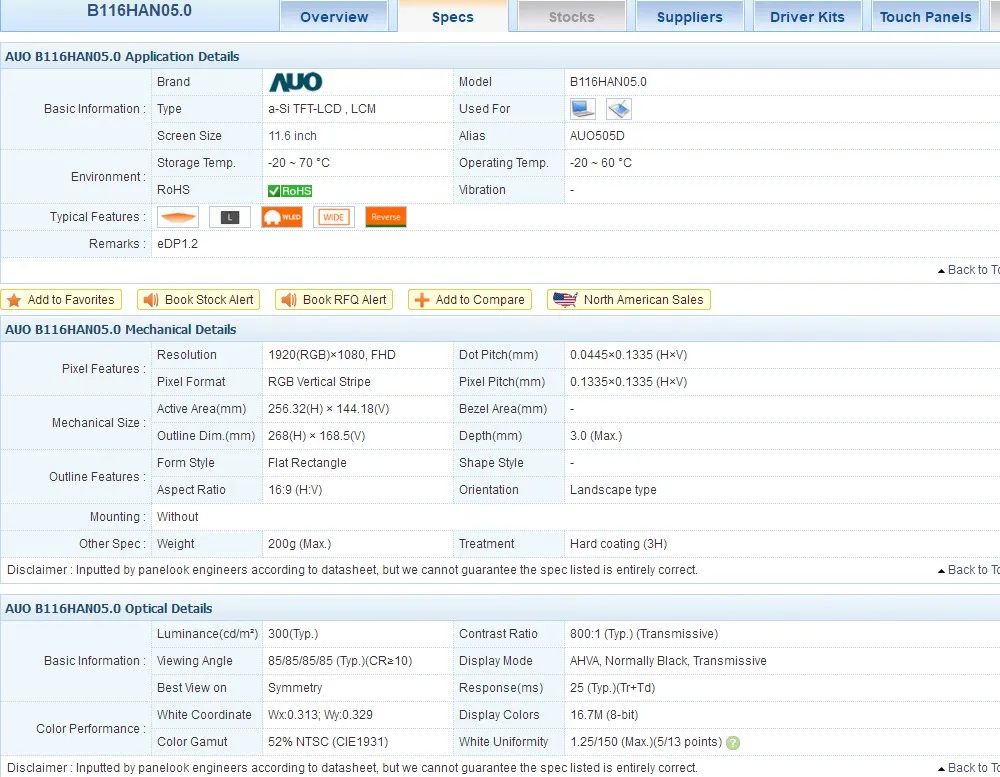Click the Display Colors value '16.7M (8-bit)'
The width and height of the screenshot is (1000, 777).
click(x=604, y=714)
